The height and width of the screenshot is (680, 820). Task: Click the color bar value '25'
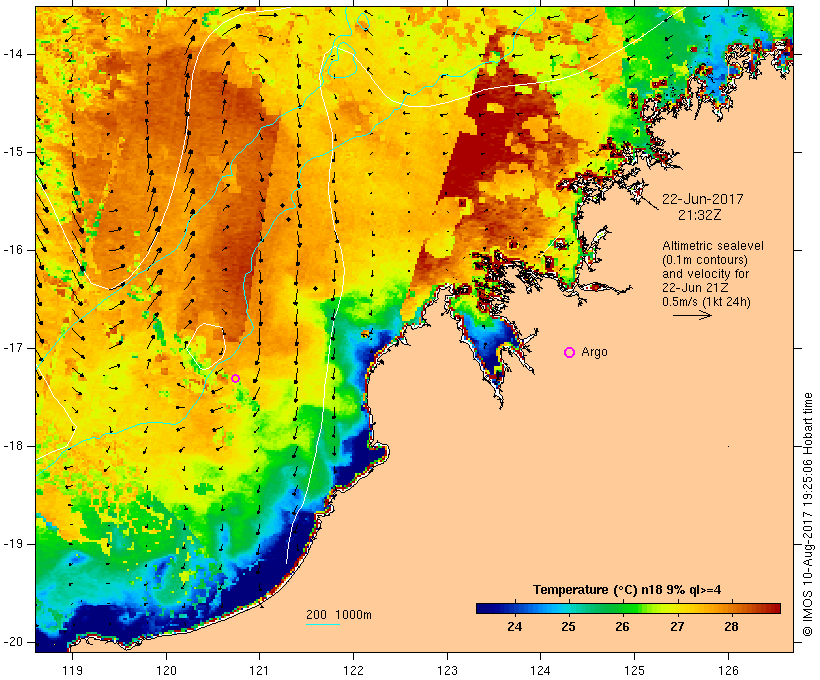pyautogui.click(x=568, y=626)
